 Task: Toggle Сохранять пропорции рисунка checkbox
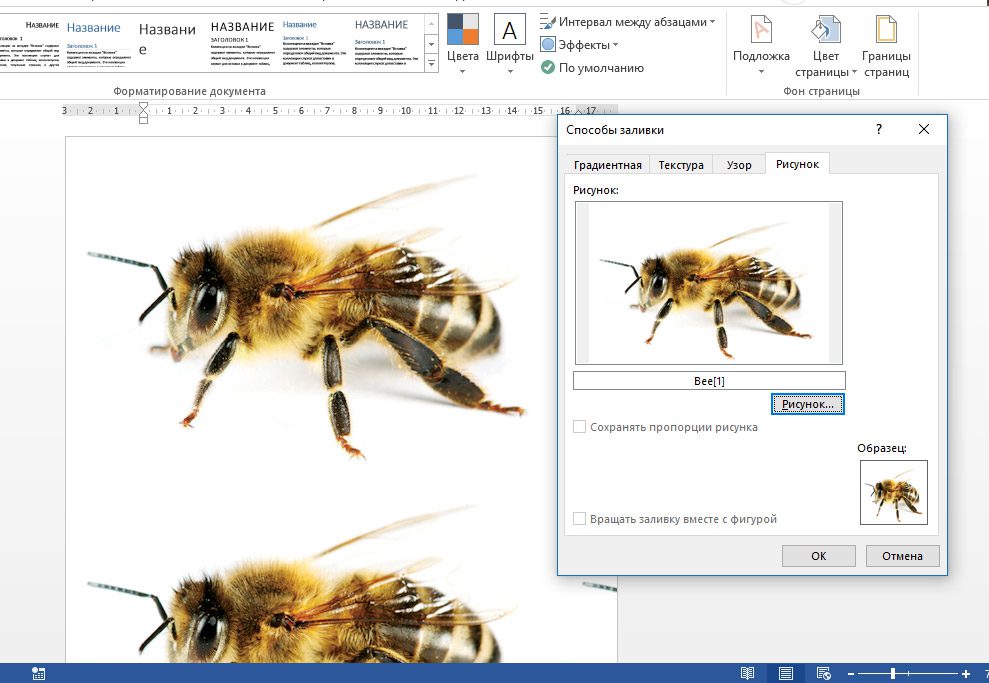[579, 427]
